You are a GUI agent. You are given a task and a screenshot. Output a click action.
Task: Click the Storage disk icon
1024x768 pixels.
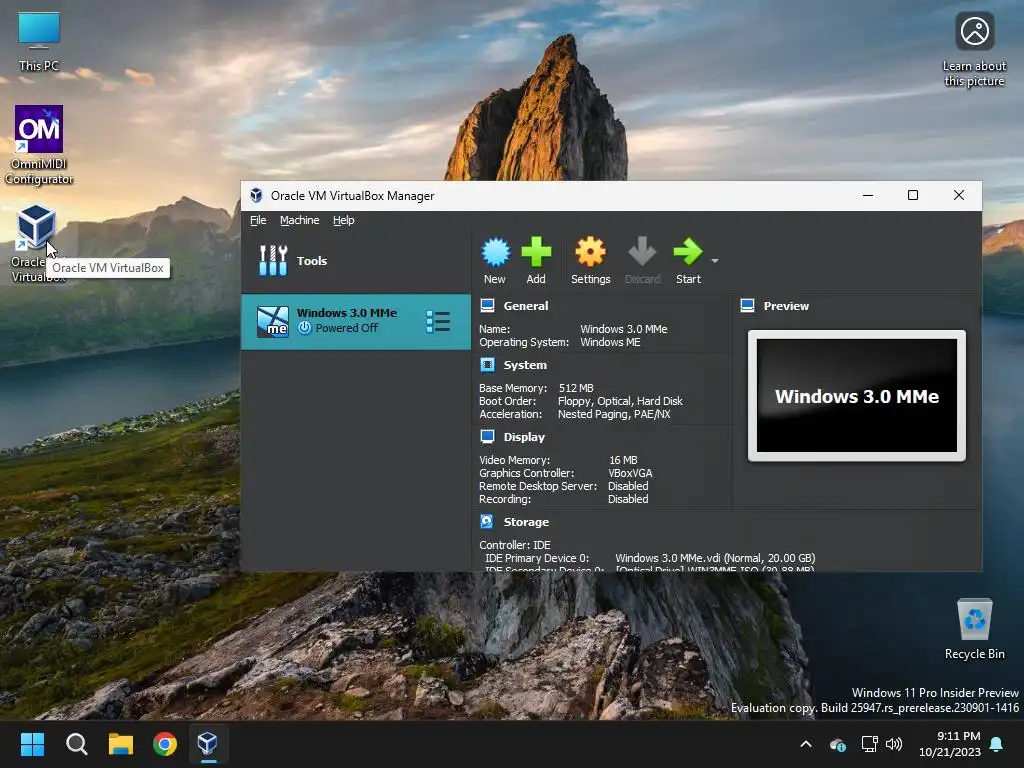[487, 521]
